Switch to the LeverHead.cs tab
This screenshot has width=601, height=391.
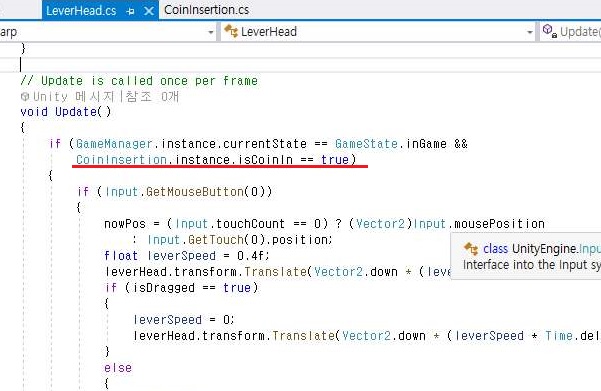81,10
